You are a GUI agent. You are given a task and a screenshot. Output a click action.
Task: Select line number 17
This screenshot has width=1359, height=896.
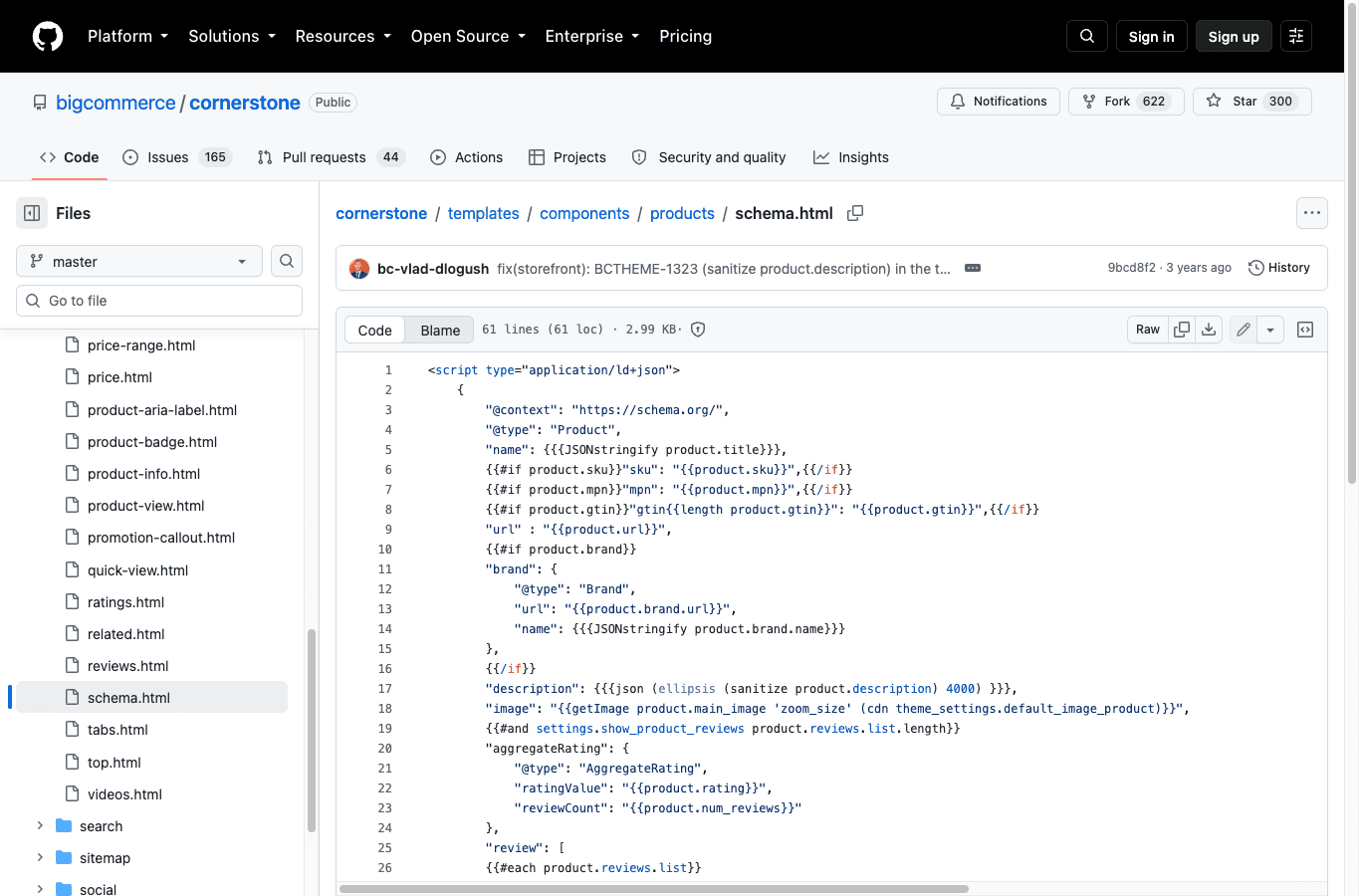[x=384, y=689]
